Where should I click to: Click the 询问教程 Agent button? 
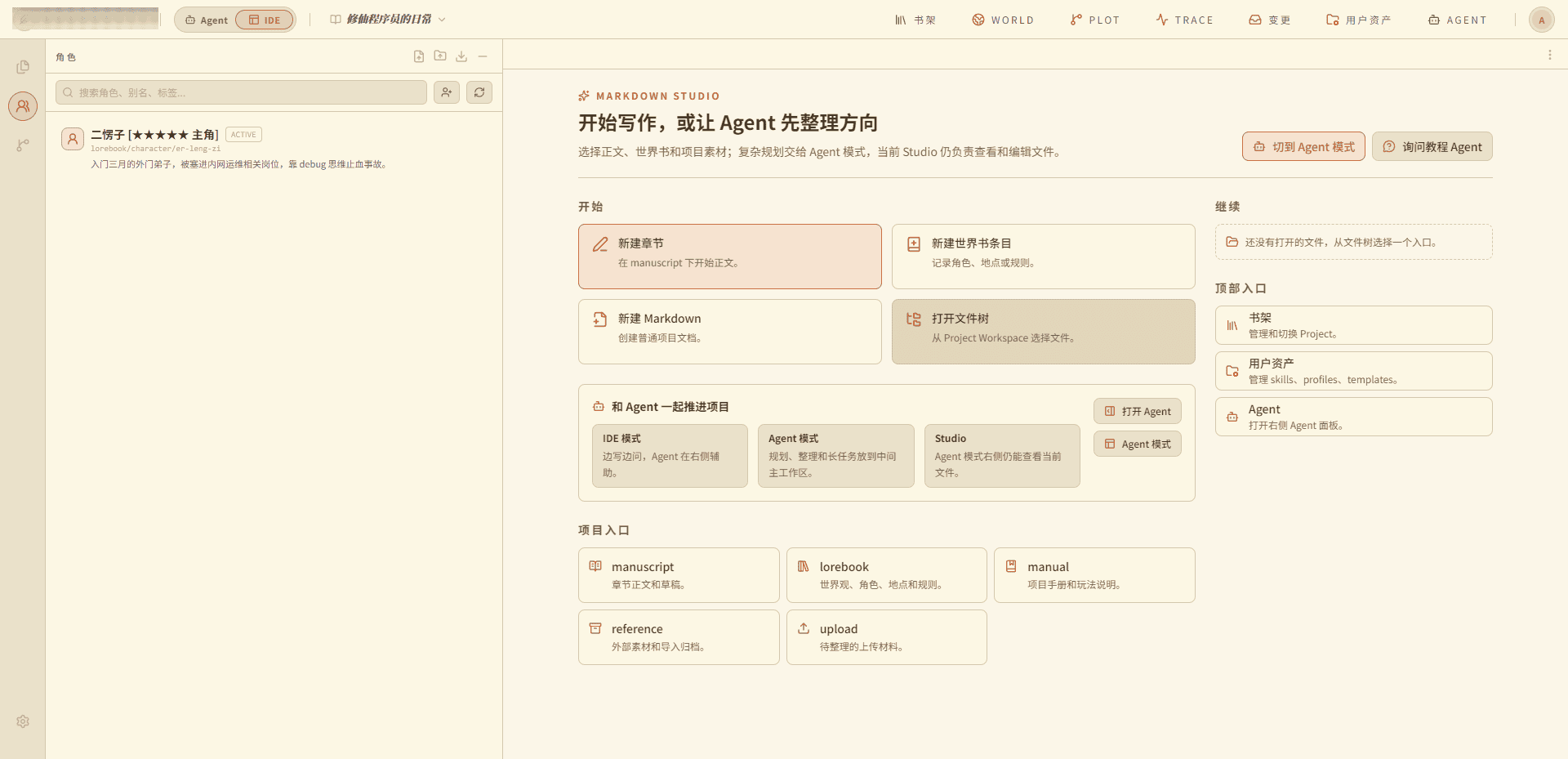coord(1432,146)
